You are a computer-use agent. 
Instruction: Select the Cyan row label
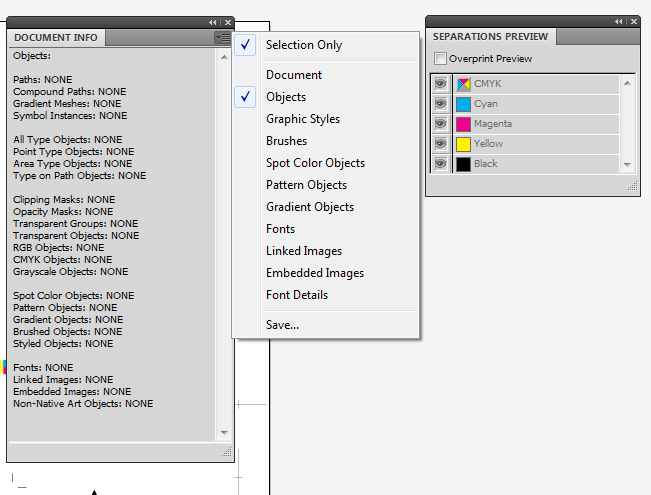[x=486, y=104]
